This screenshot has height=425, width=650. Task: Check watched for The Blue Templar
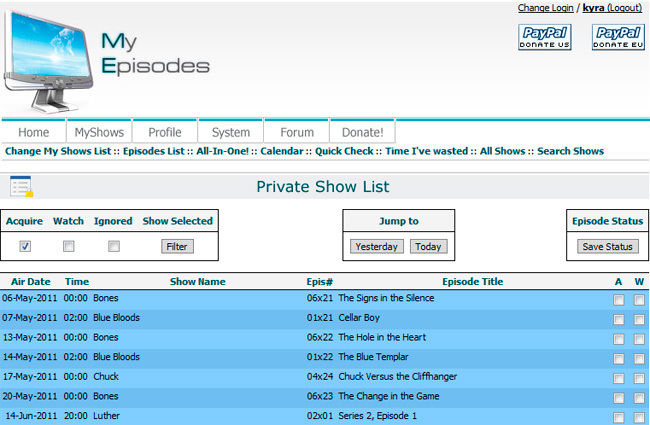point(639,359)
